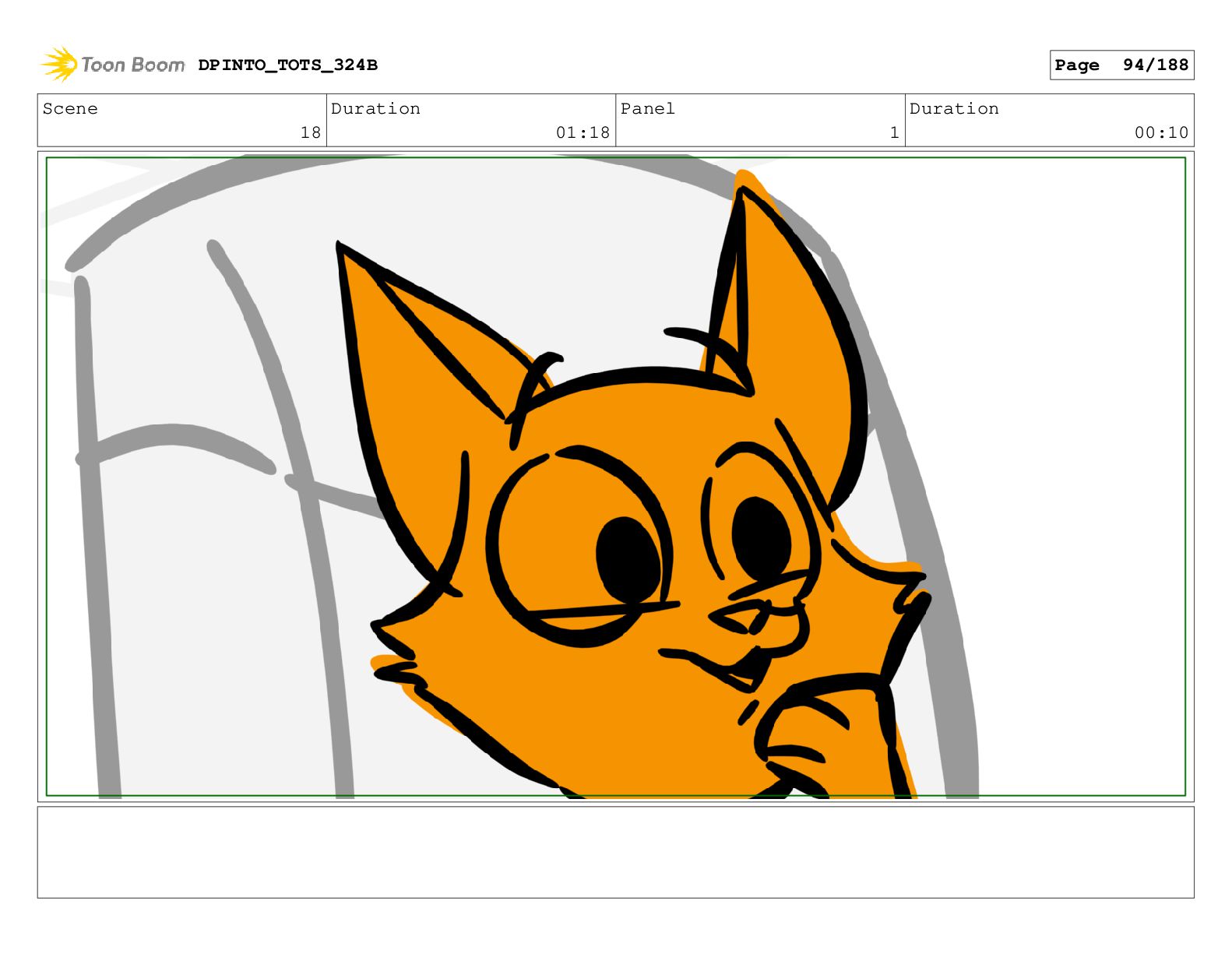Click the Page 94/188 indicator
The image size is (1232, 954).
(x=1121, y=65)
